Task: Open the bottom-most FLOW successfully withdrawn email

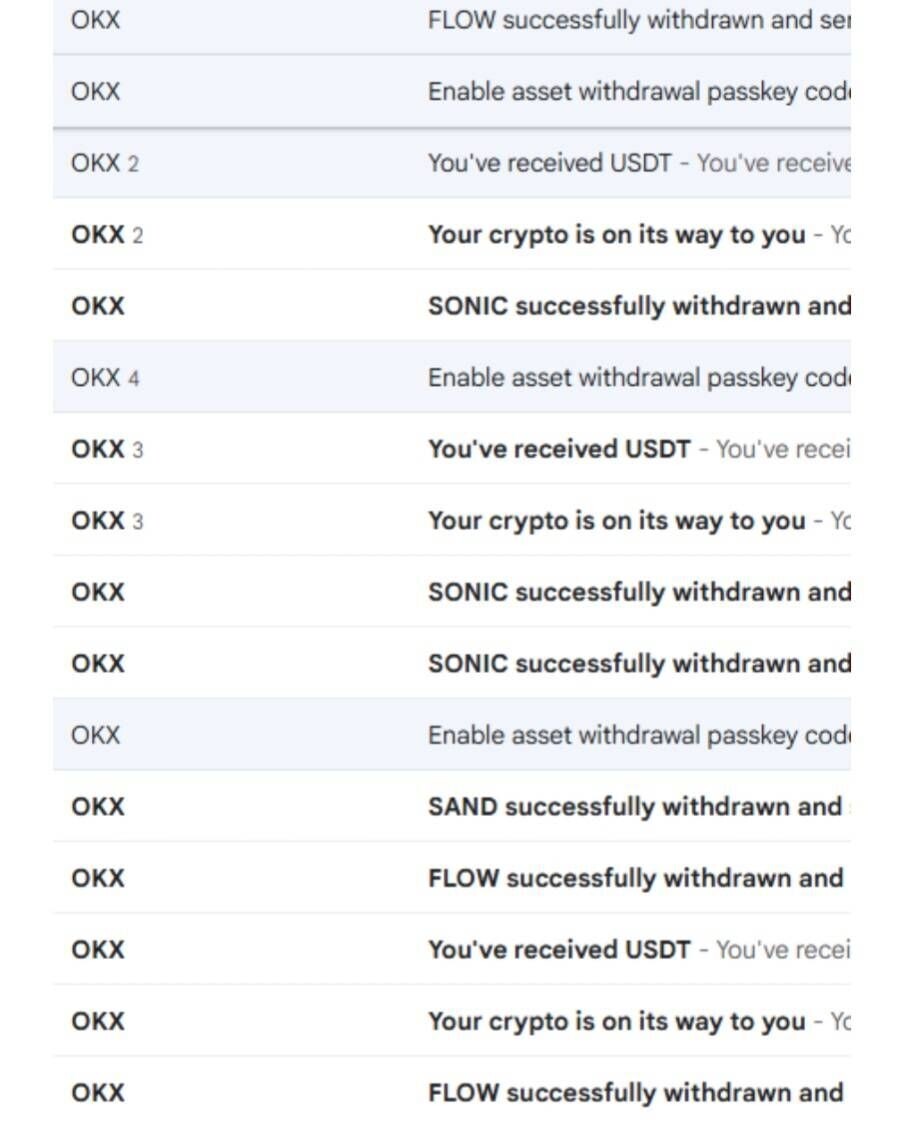Action: 634,1093
